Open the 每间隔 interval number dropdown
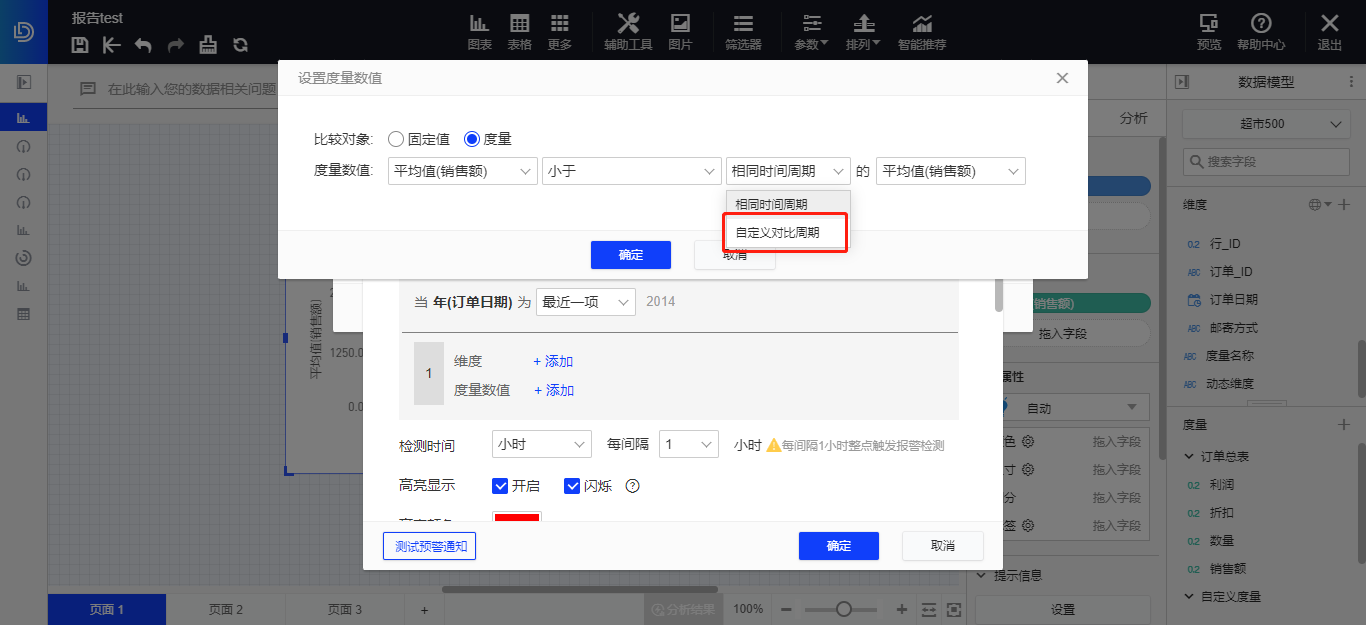This screenshot has height=625, width=1366. (x=689, y=444)
